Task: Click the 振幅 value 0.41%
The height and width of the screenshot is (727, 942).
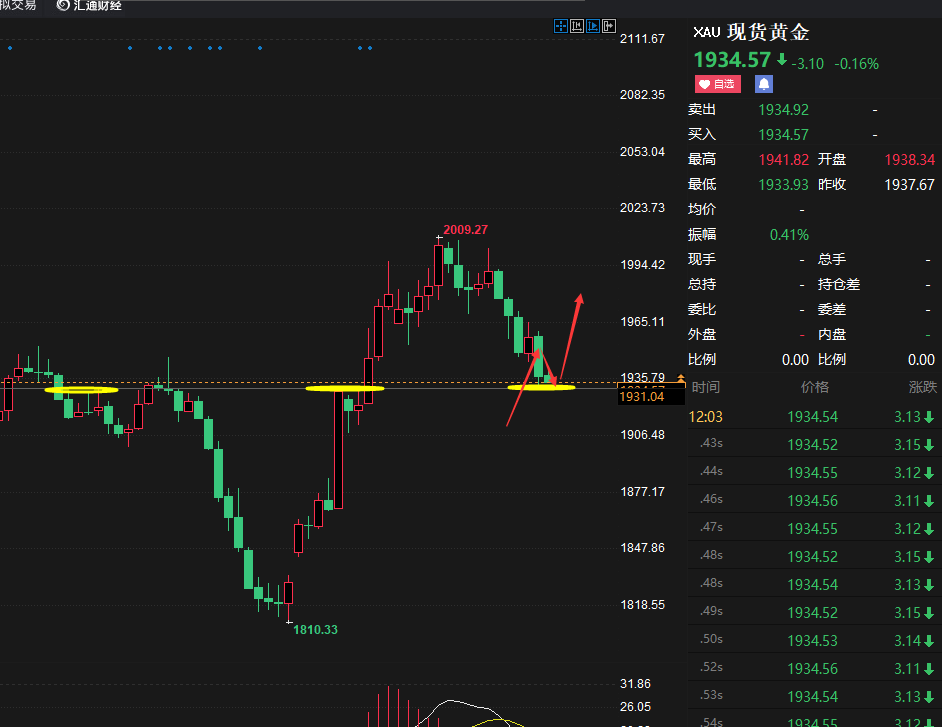Action: point(789,235)
